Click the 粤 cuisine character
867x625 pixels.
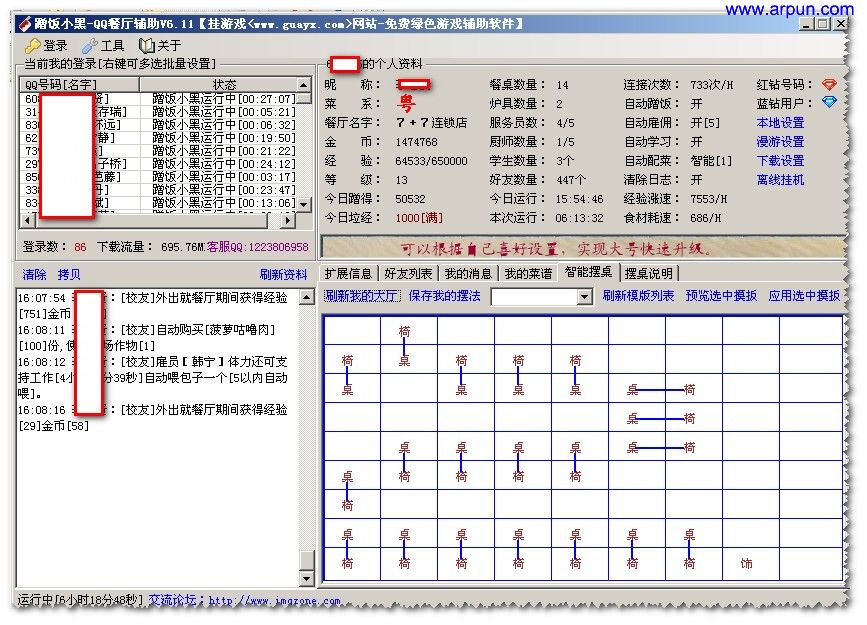[406, 103]
